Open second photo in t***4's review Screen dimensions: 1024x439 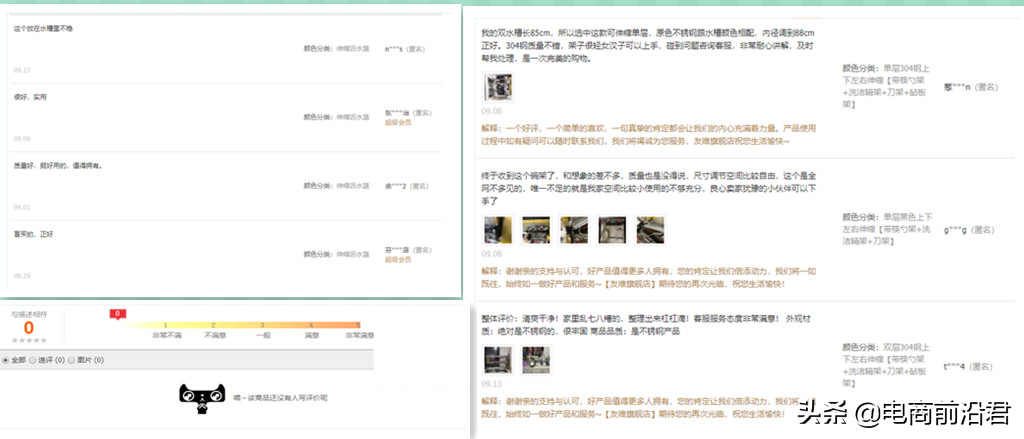point(536,360)
